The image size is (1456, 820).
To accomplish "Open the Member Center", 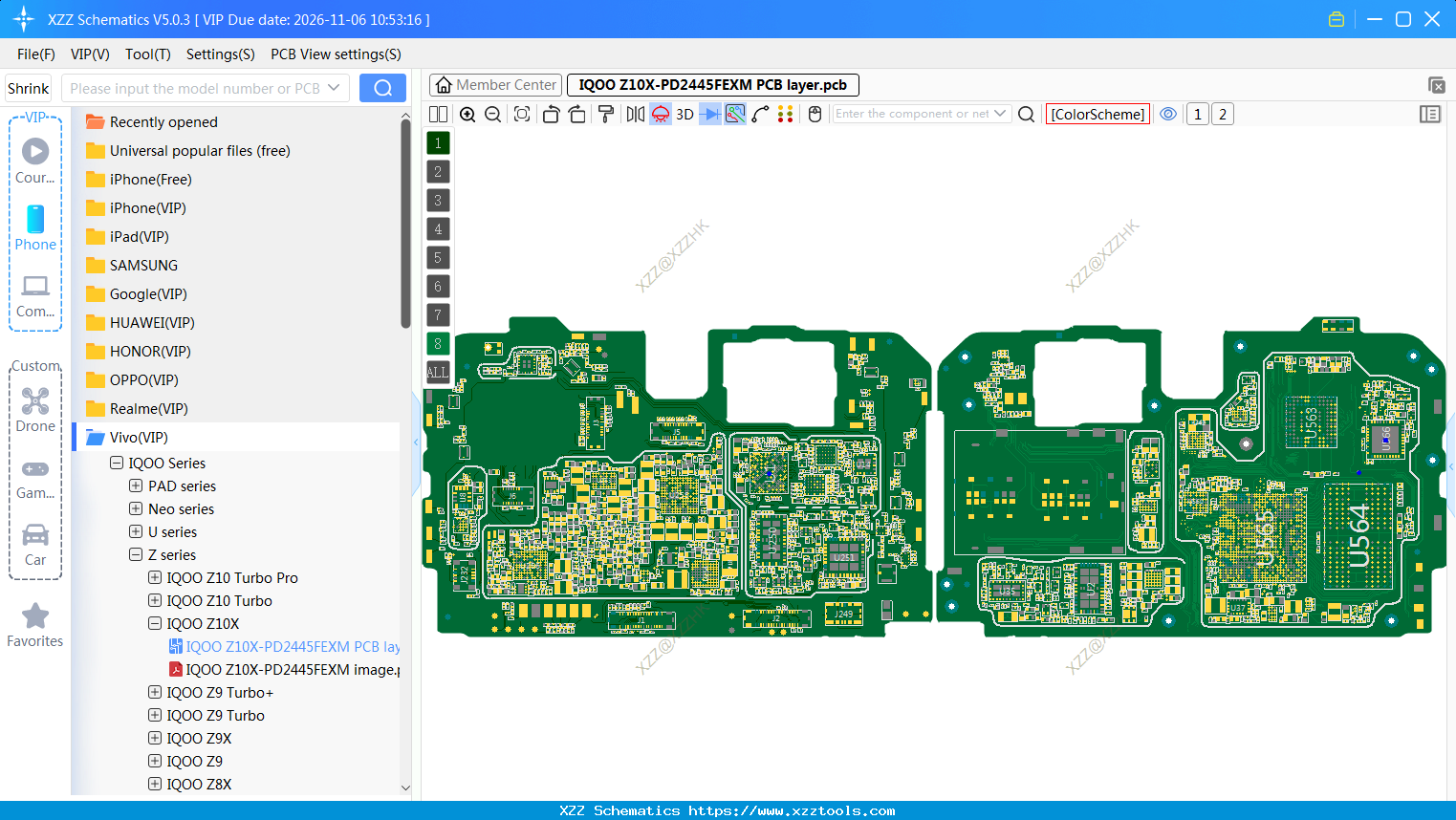I will [x=494, y=84].
